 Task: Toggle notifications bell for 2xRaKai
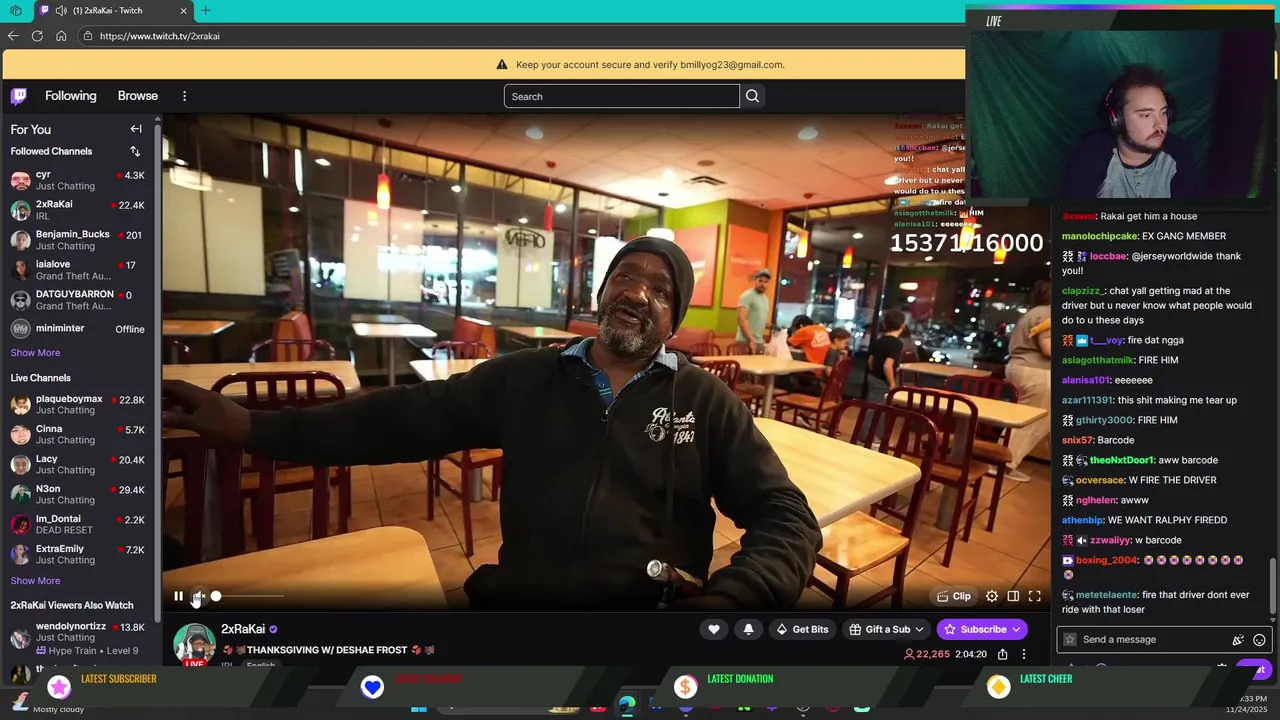748,629
